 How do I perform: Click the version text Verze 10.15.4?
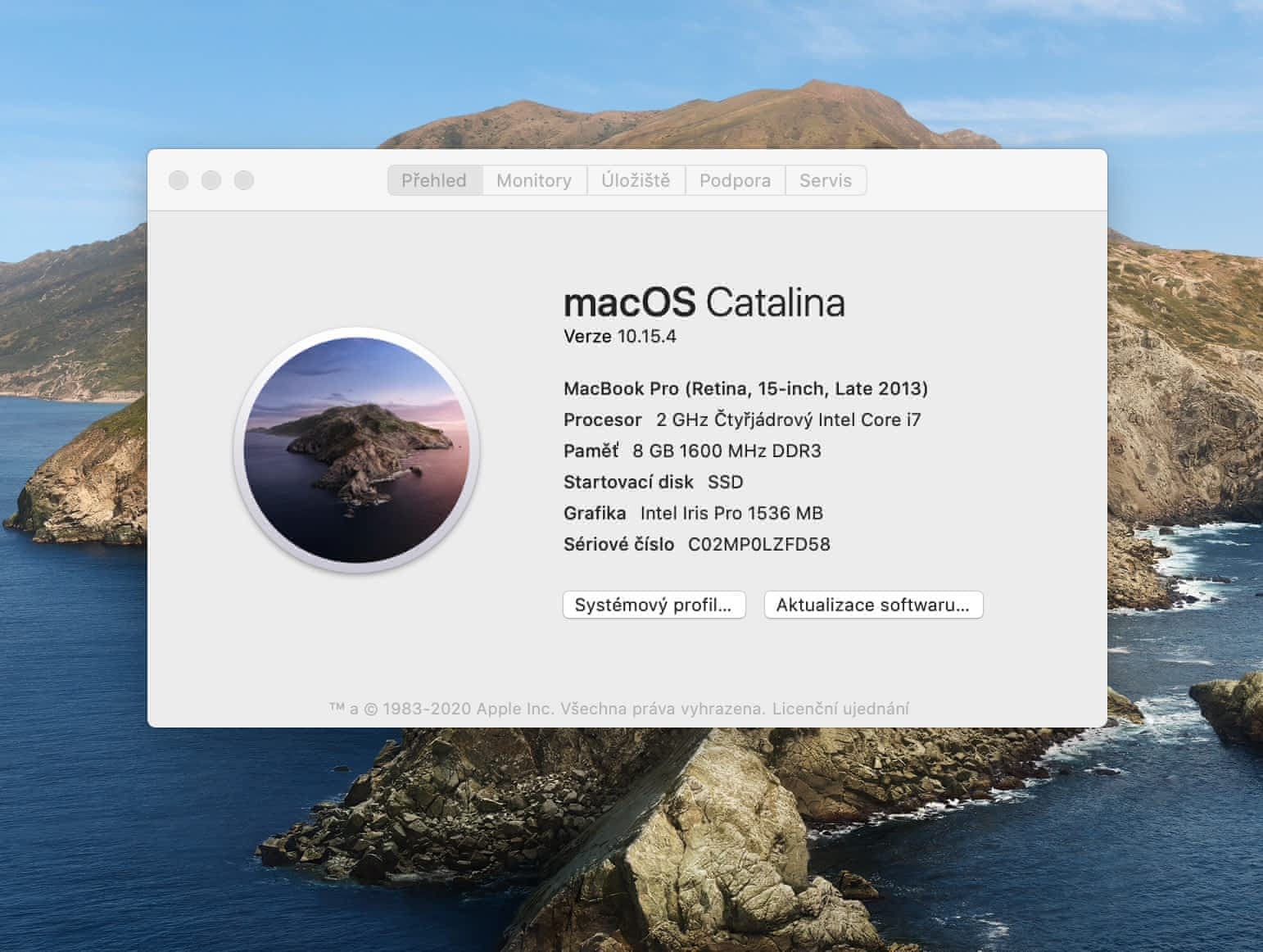(620, 336)
